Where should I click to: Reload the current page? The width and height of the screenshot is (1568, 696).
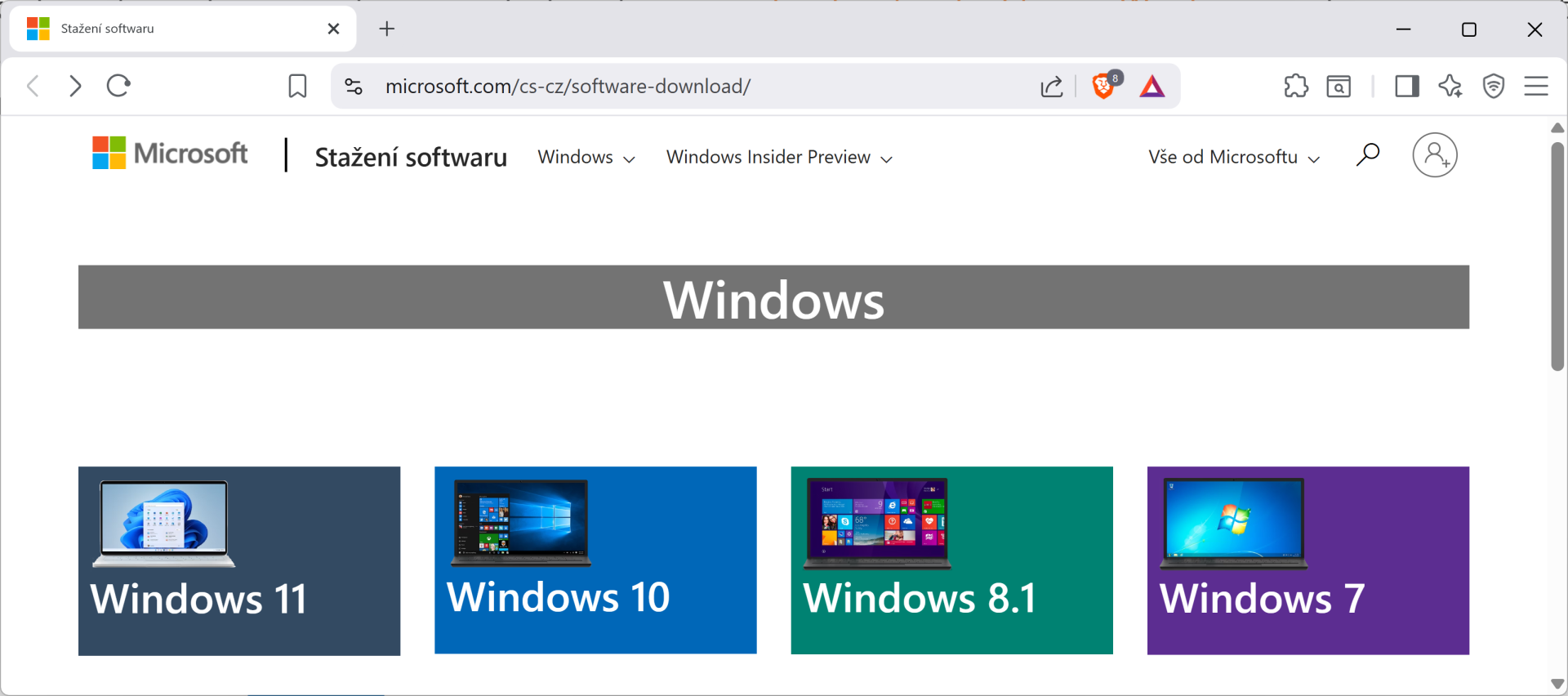coord(118,86)
